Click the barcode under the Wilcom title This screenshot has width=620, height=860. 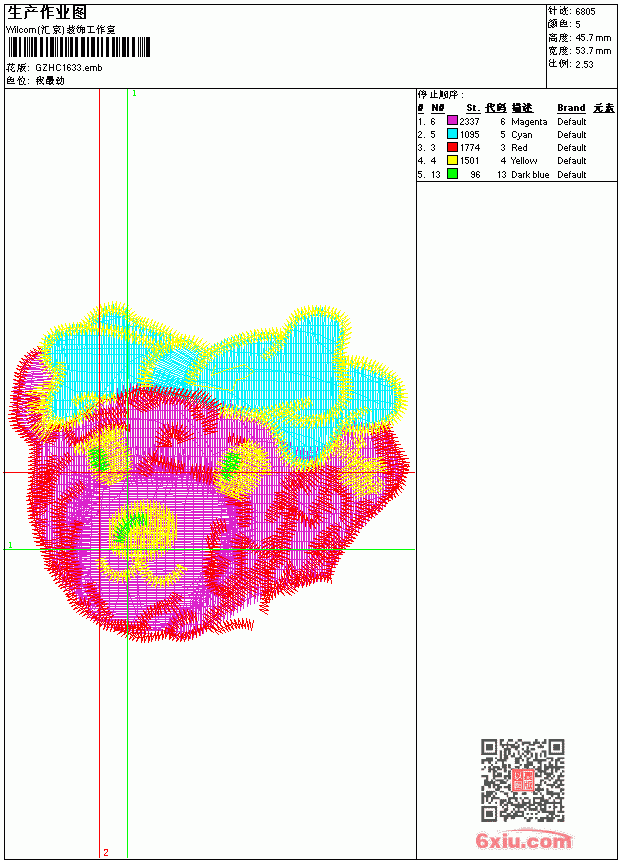[79, 47]
